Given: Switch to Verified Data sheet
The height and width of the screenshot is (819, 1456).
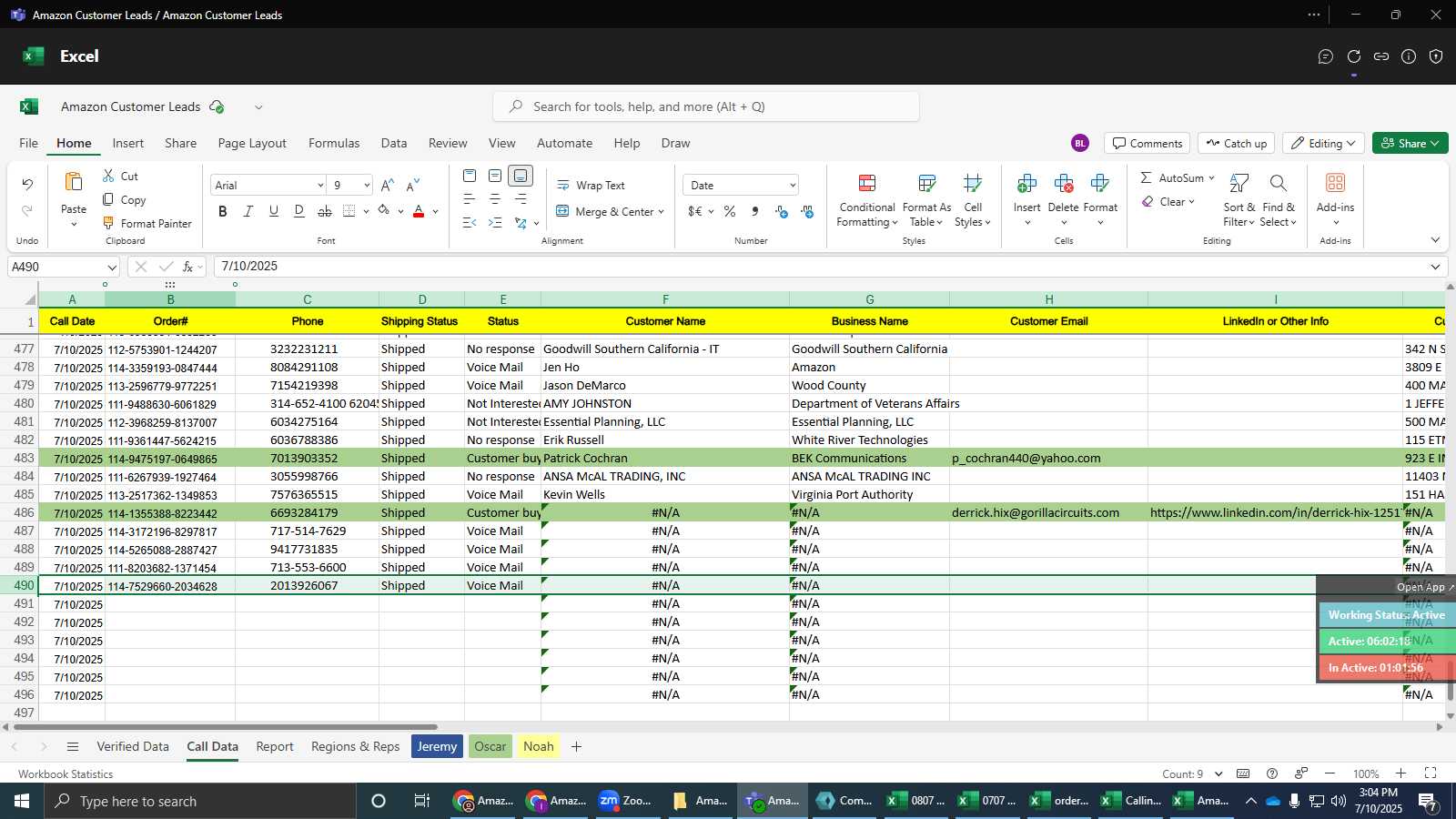Looking at the screenshot, I should click(x=133, y=746).
